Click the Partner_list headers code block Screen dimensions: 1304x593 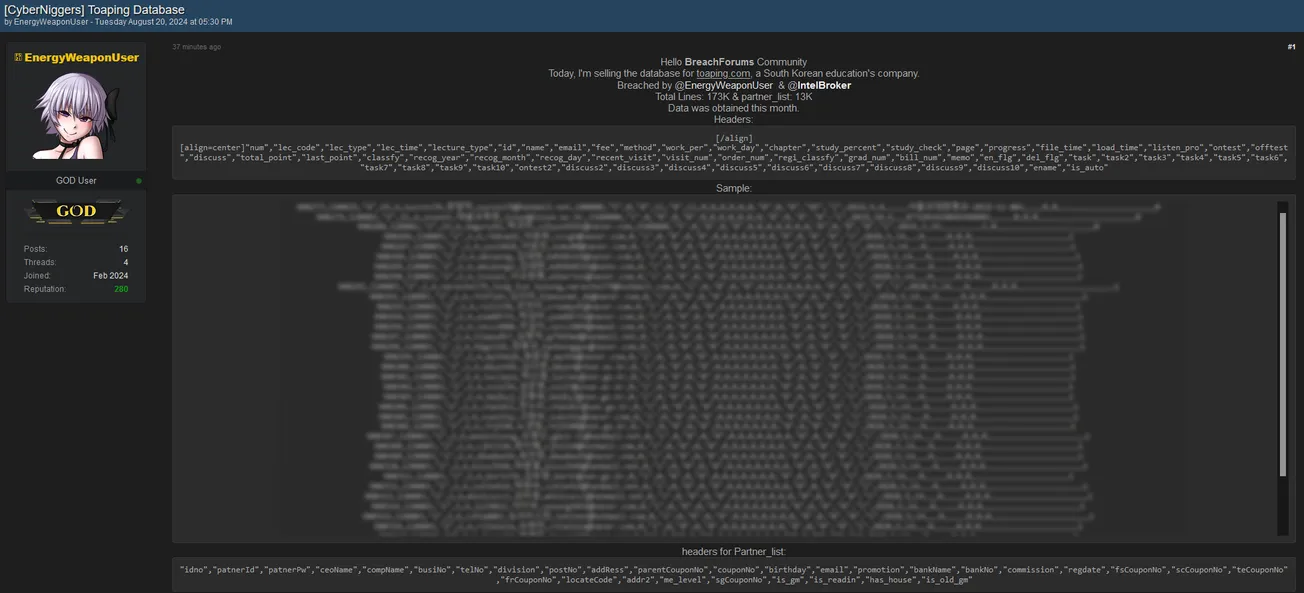[x=734, y=574]
